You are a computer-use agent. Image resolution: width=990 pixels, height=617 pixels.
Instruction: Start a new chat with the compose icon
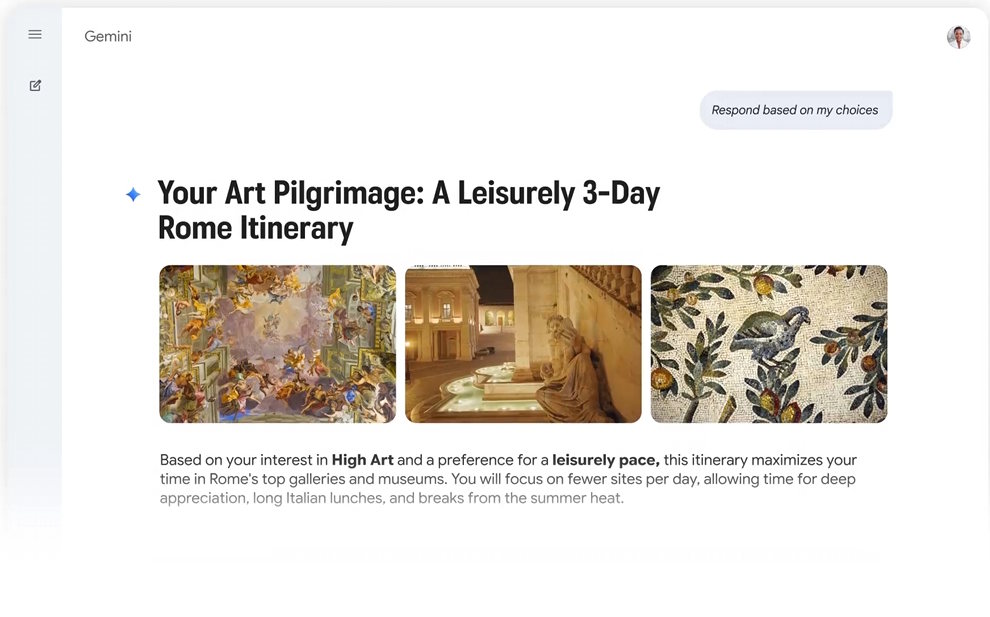pyautogui.click(x=35, y=86)
